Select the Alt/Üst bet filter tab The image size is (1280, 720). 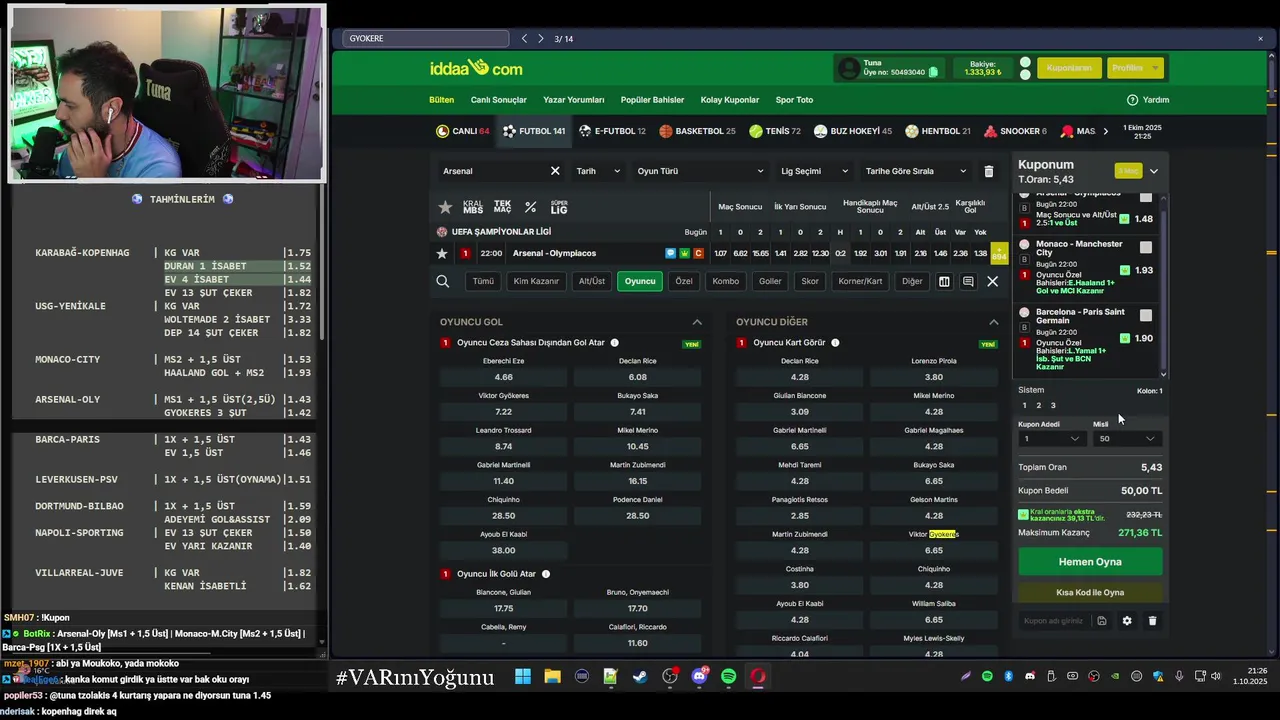coord(592,281)
